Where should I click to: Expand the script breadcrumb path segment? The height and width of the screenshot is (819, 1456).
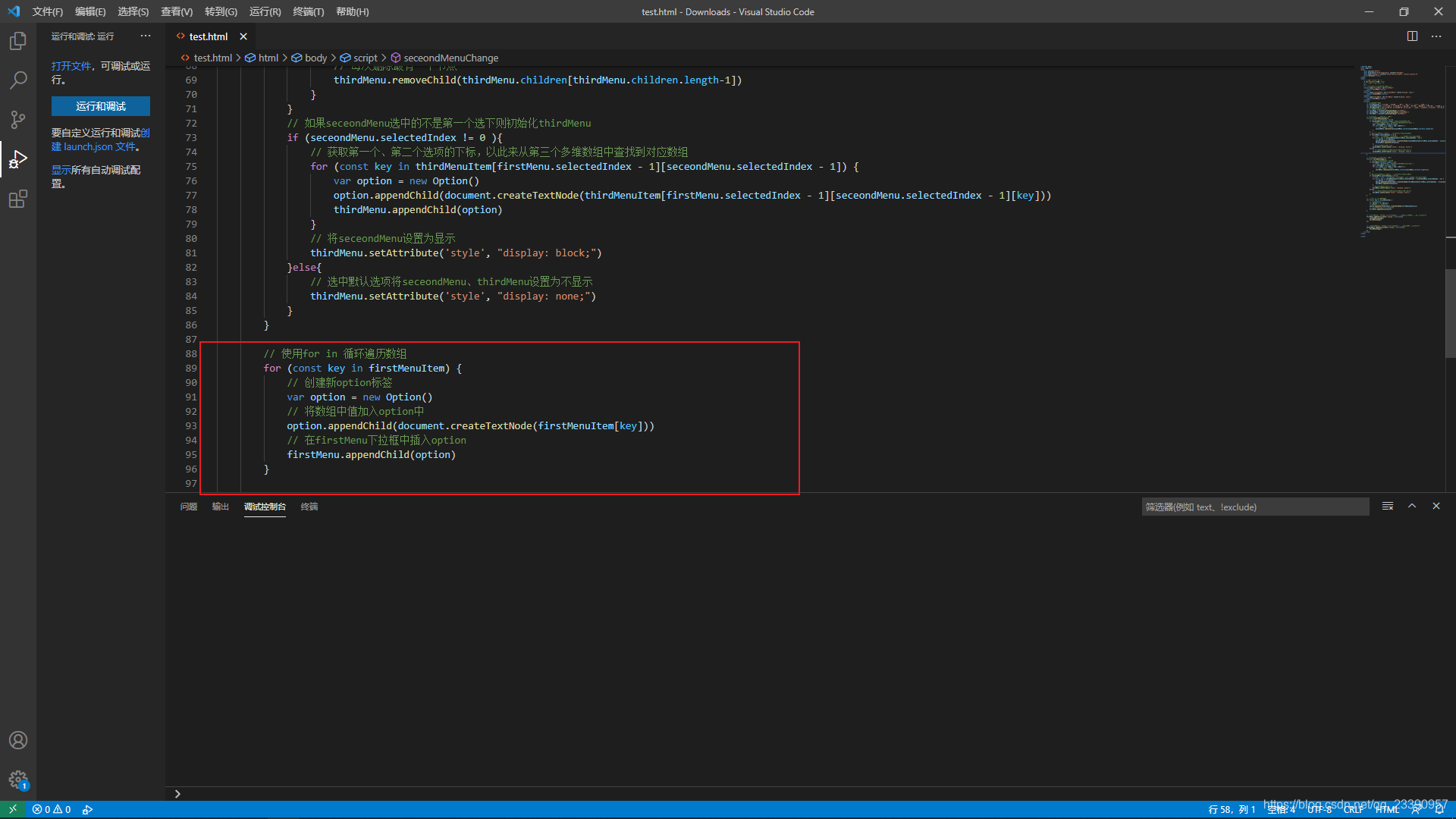coord(361,57)
